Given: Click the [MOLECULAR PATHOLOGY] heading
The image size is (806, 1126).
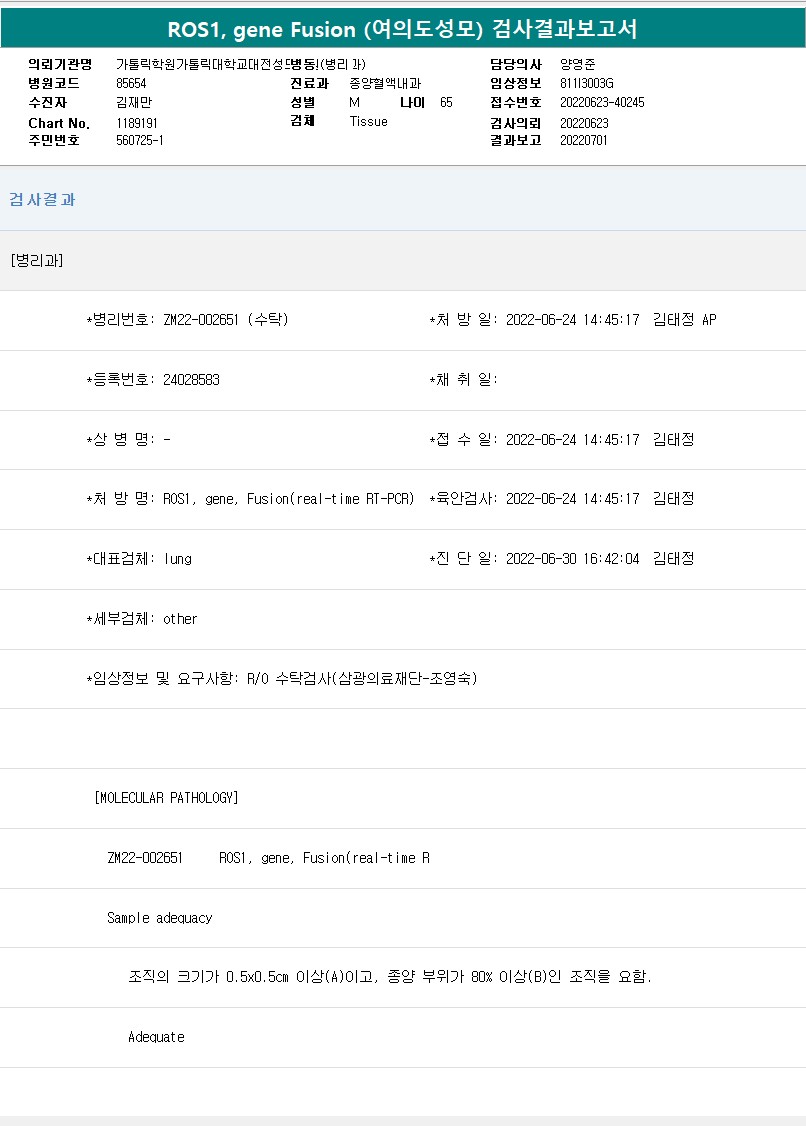Looking at the screenshot, I should [166, 798].
